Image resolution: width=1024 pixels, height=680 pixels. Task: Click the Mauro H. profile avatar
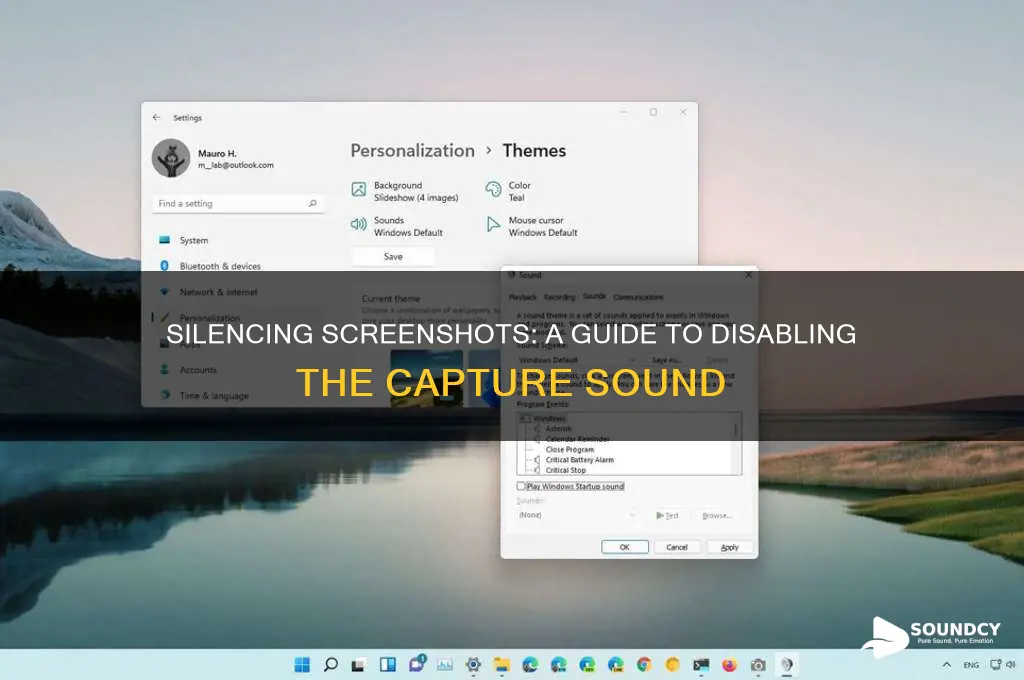170,157
